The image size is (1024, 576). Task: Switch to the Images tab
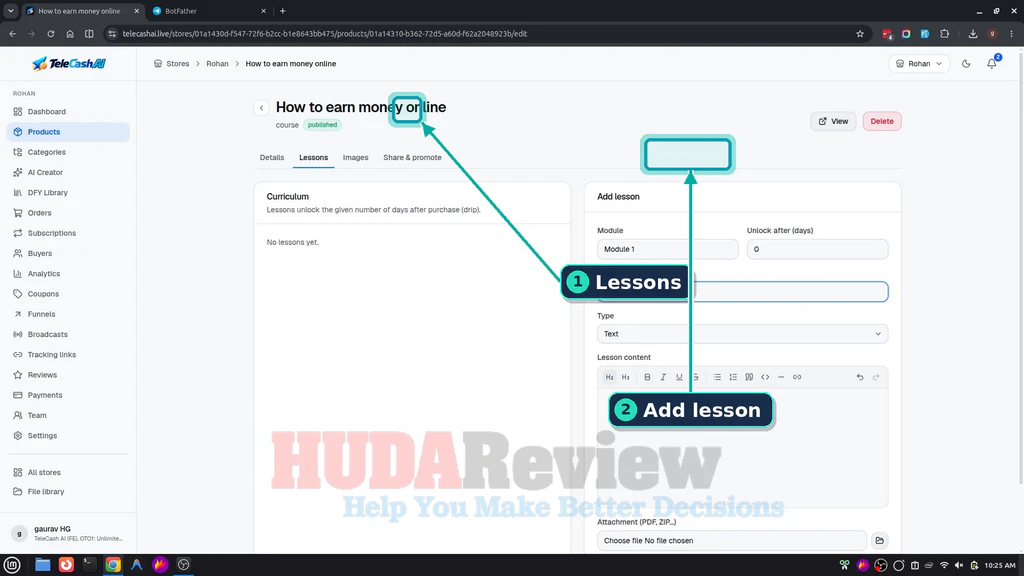coord(355,157)
